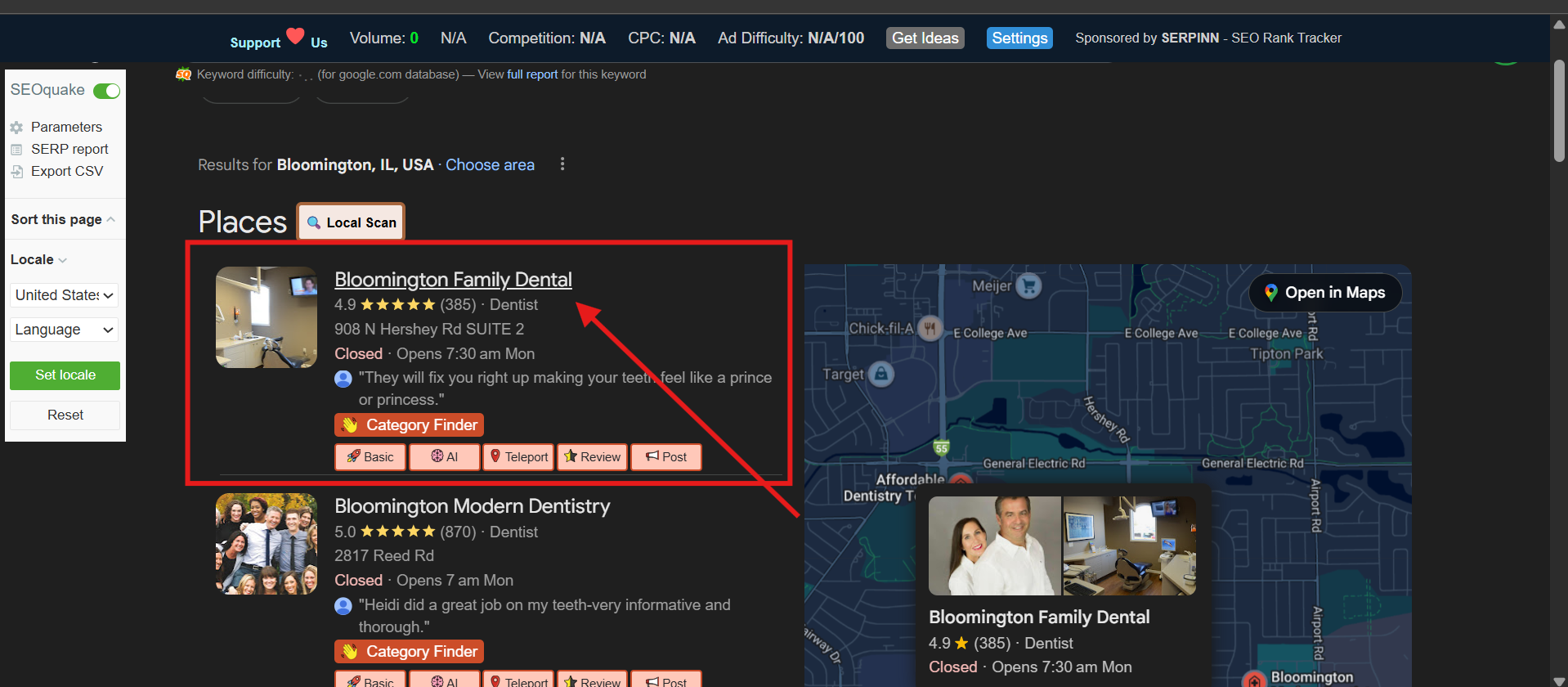
Task: Expand the Locale section
Action: pyautogui.click(x=38, y=259)
